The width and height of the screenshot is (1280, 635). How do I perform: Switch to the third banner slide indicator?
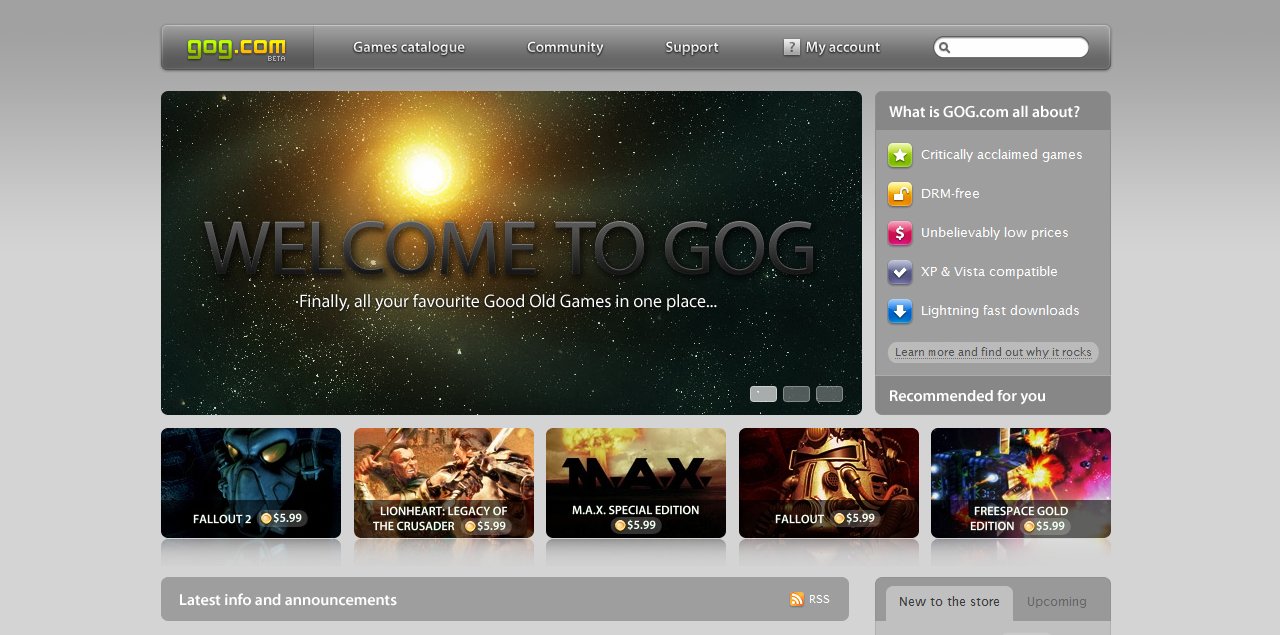829,394
